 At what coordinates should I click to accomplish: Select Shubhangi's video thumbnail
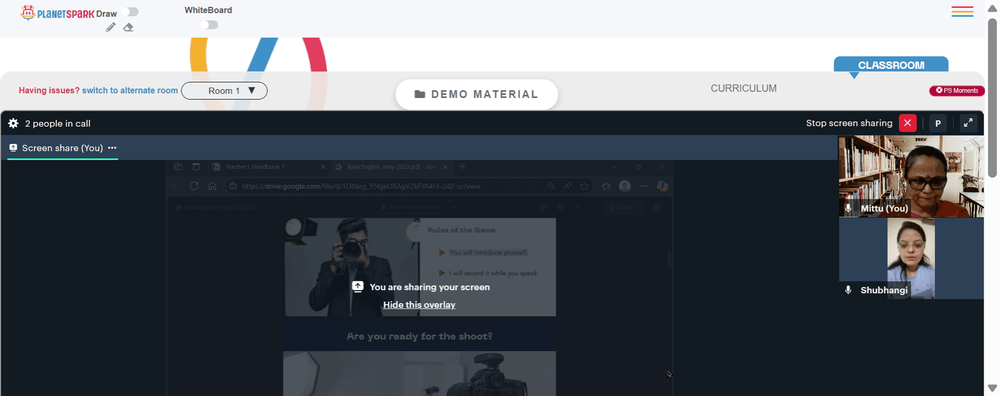pyautogui.click(x=911, y=258)
